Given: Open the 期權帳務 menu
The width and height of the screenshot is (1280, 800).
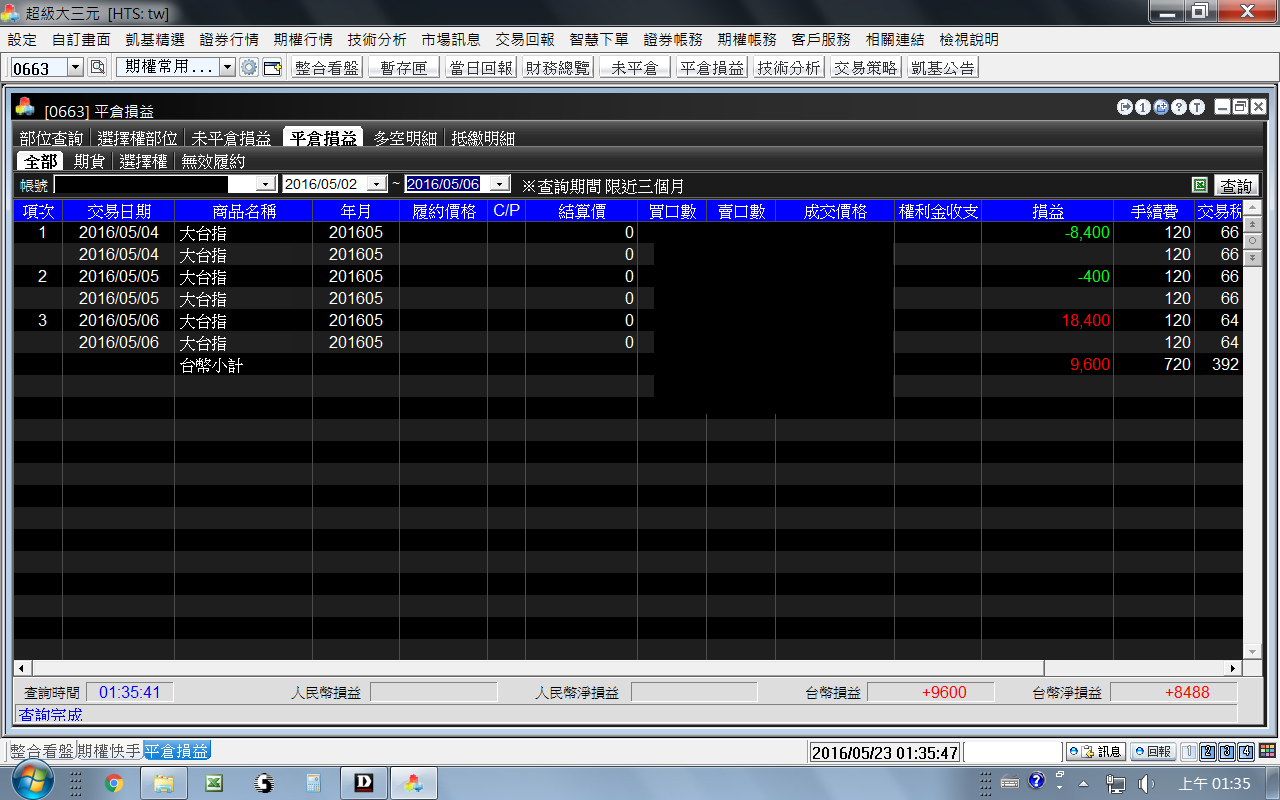Looking at the screenshot, I should (x=747, y=40).
